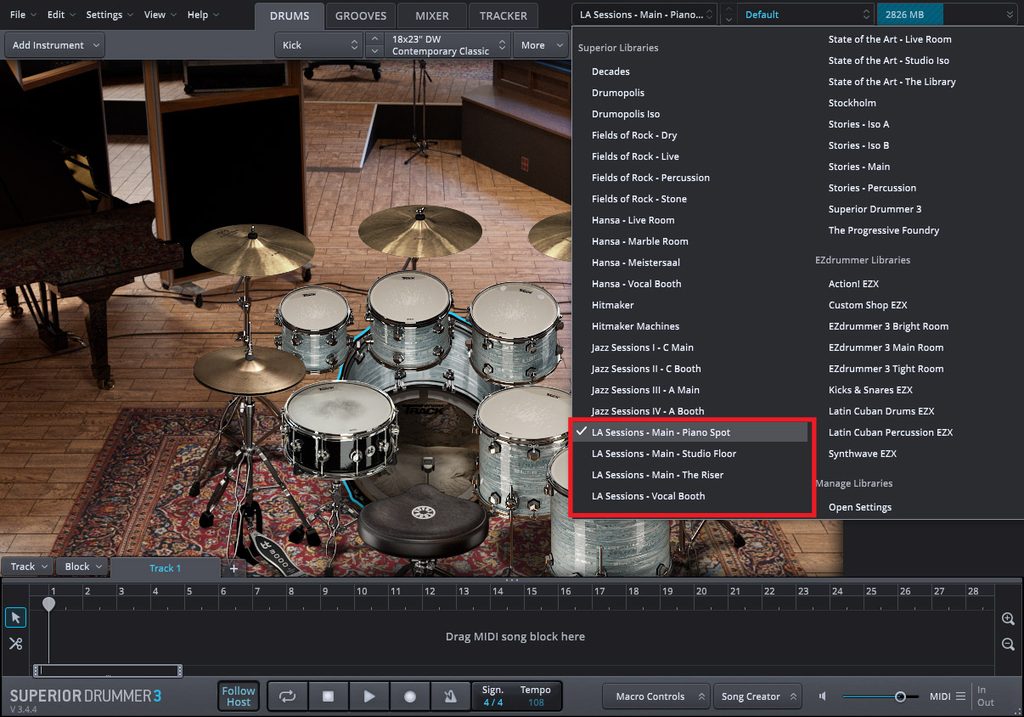
Task: Open the Help menu
Action: tap(203, 14)
